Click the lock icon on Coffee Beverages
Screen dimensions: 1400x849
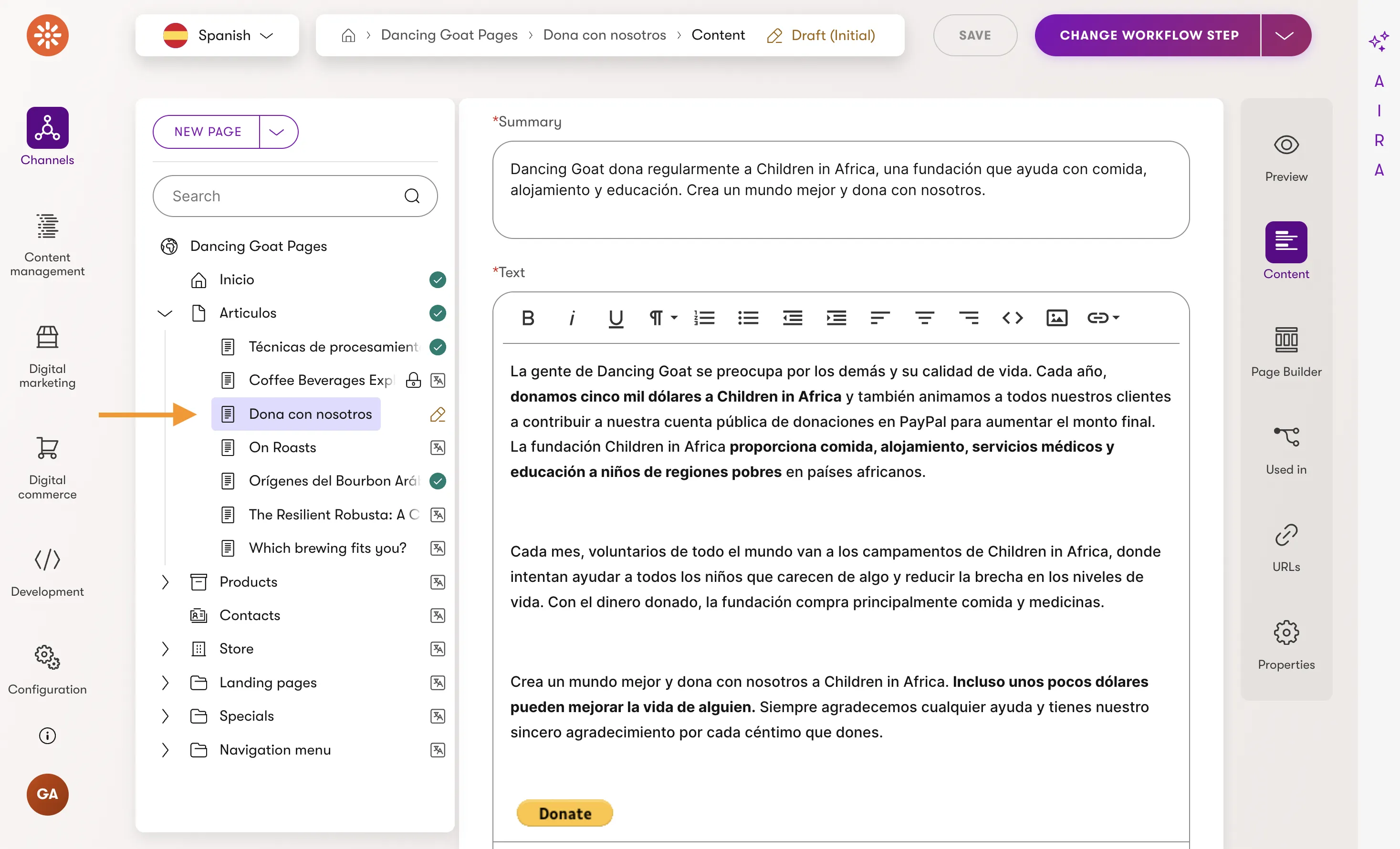[x=413, y=380]
